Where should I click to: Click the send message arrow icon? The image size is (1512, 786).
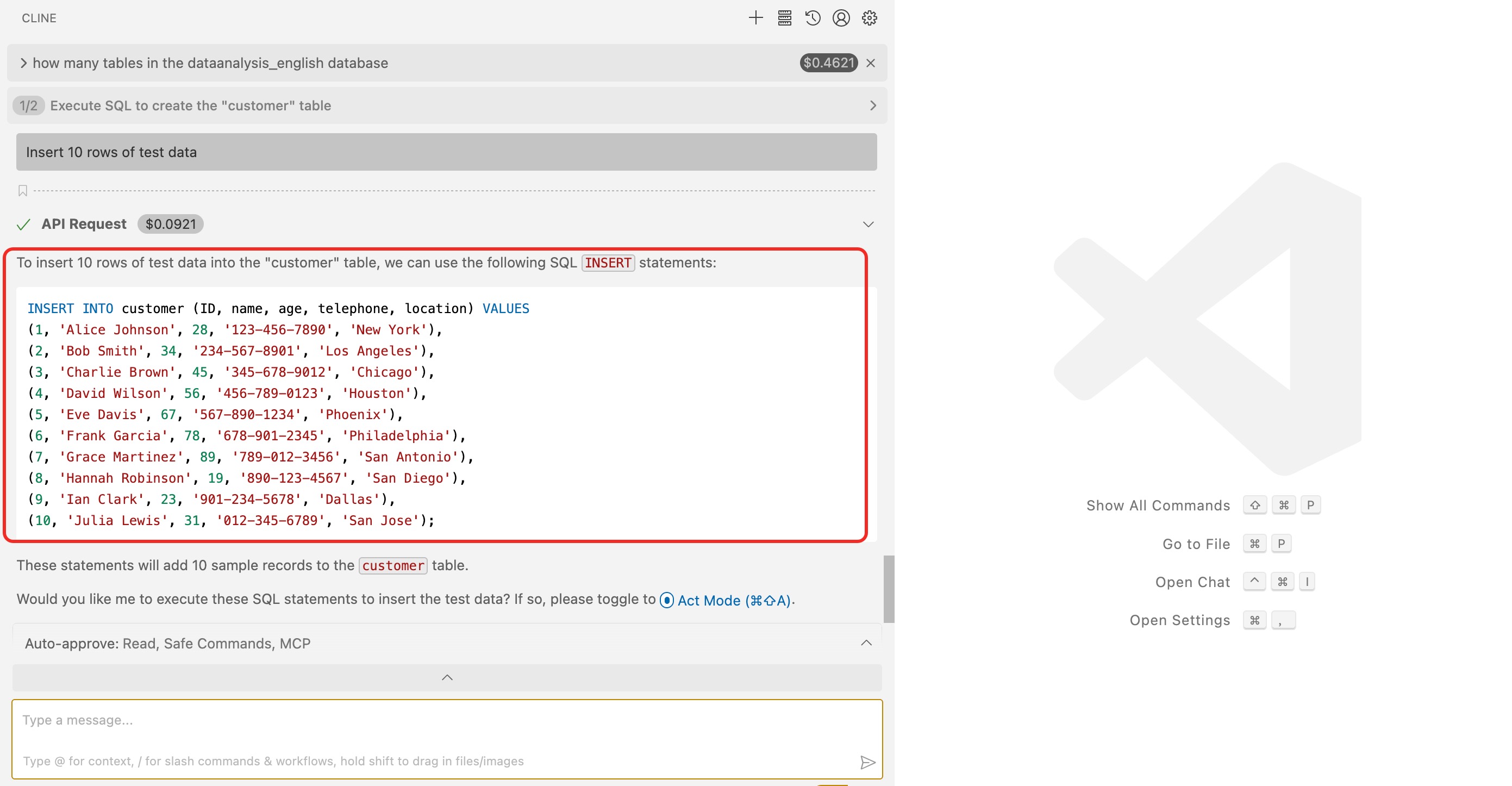[x=867, y=762]
